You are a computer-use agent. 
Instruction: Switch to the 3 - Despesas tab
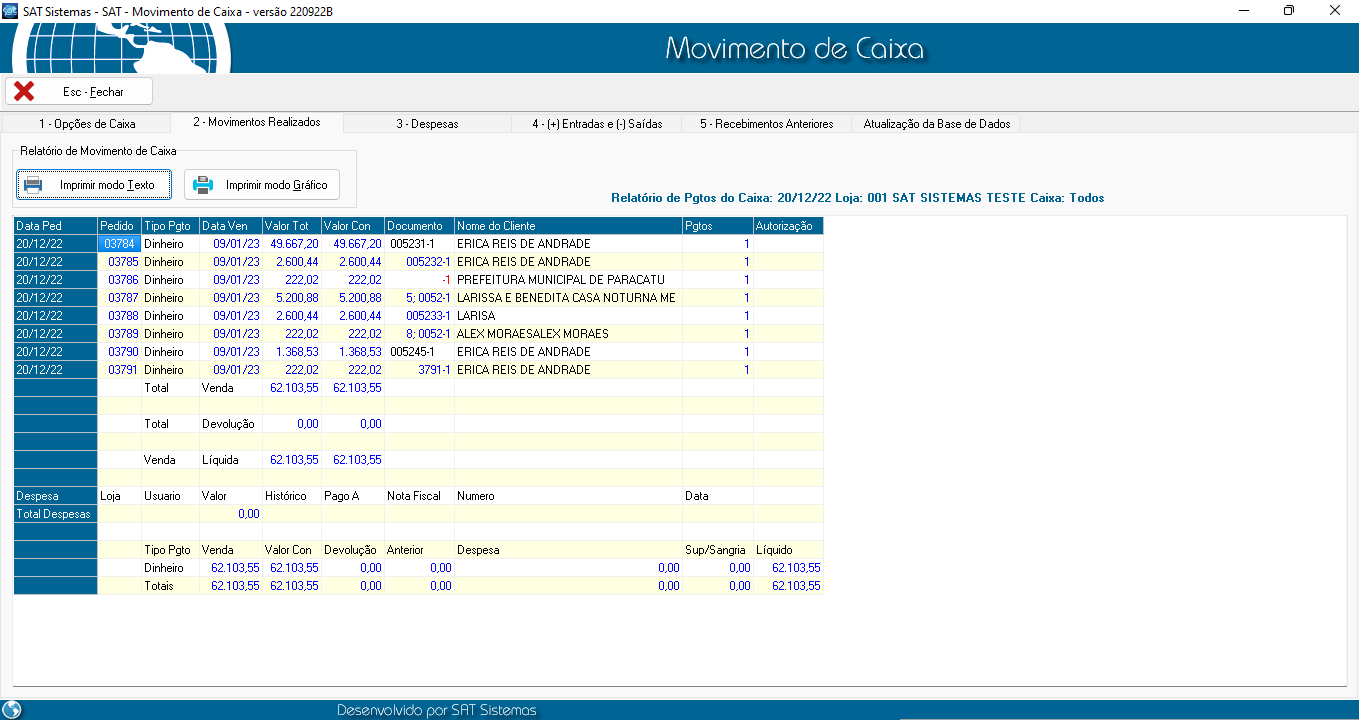(427, 124)
